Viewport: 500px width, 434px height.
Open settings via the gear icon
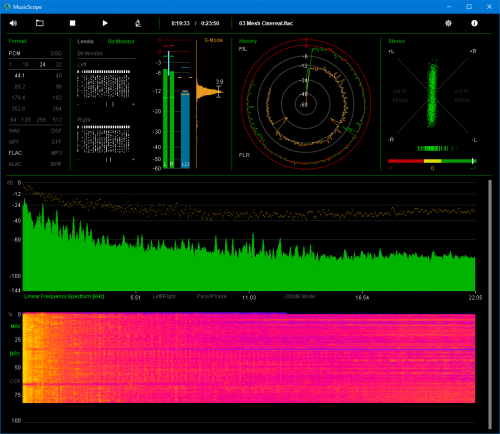448,23
